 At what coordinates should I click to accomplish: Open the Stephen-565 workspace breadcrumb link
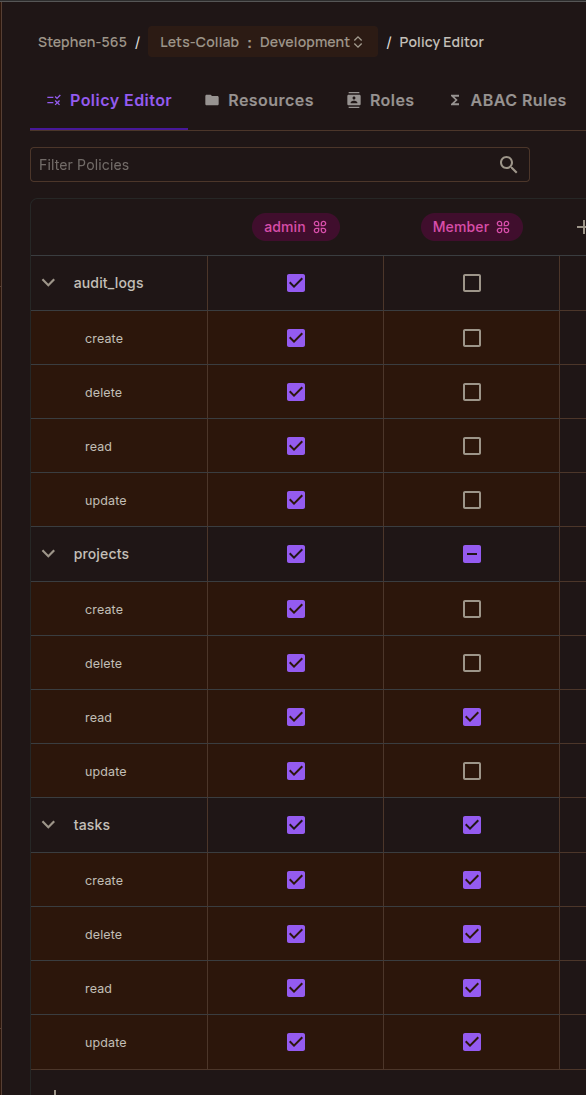click(82, 42)
